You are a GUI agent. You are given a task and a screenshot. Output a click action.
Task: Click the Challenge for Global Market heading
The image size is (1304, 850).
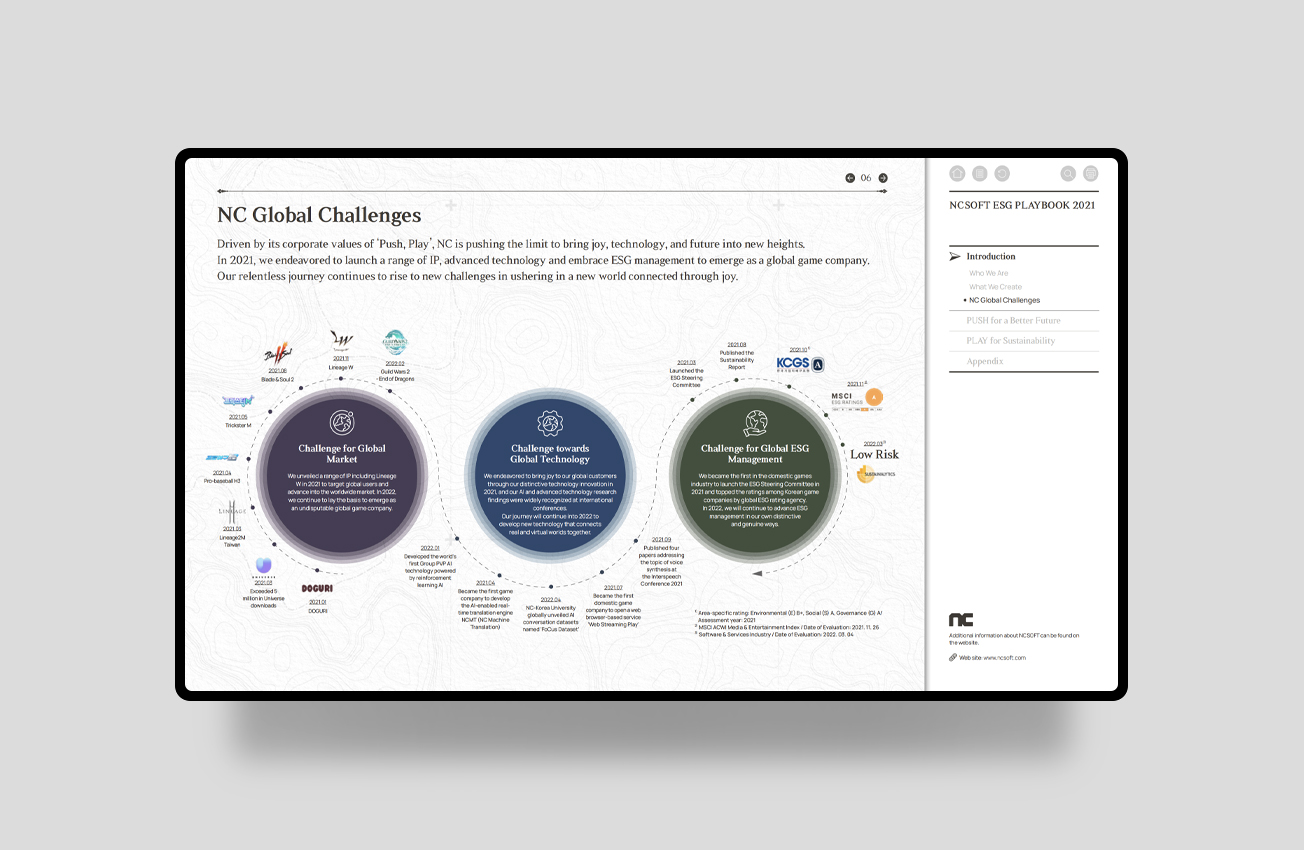click(x=342, y=454)
